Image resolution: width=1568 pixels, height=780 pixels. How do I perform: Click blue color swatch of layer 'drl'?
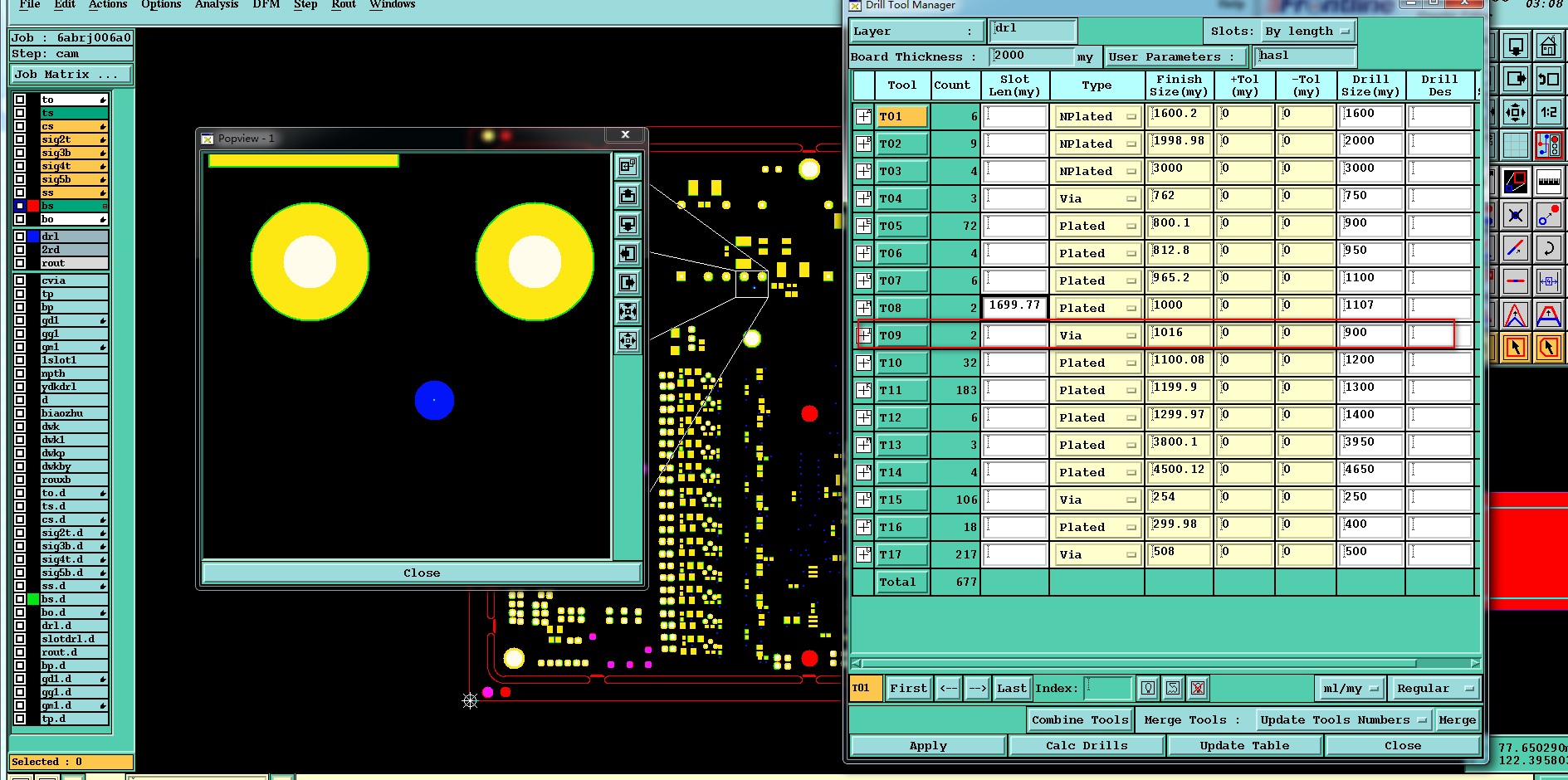pyautogui.click(x=33, y=236)
